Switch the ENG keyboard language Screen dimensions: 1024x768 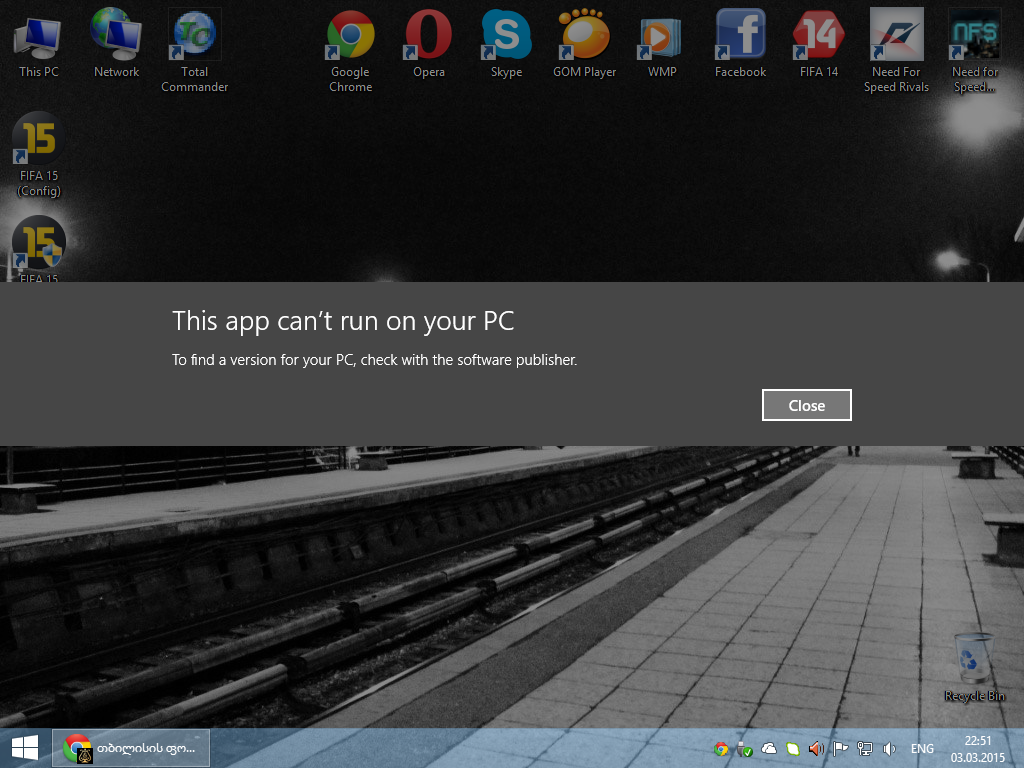(x=921, y=748)
